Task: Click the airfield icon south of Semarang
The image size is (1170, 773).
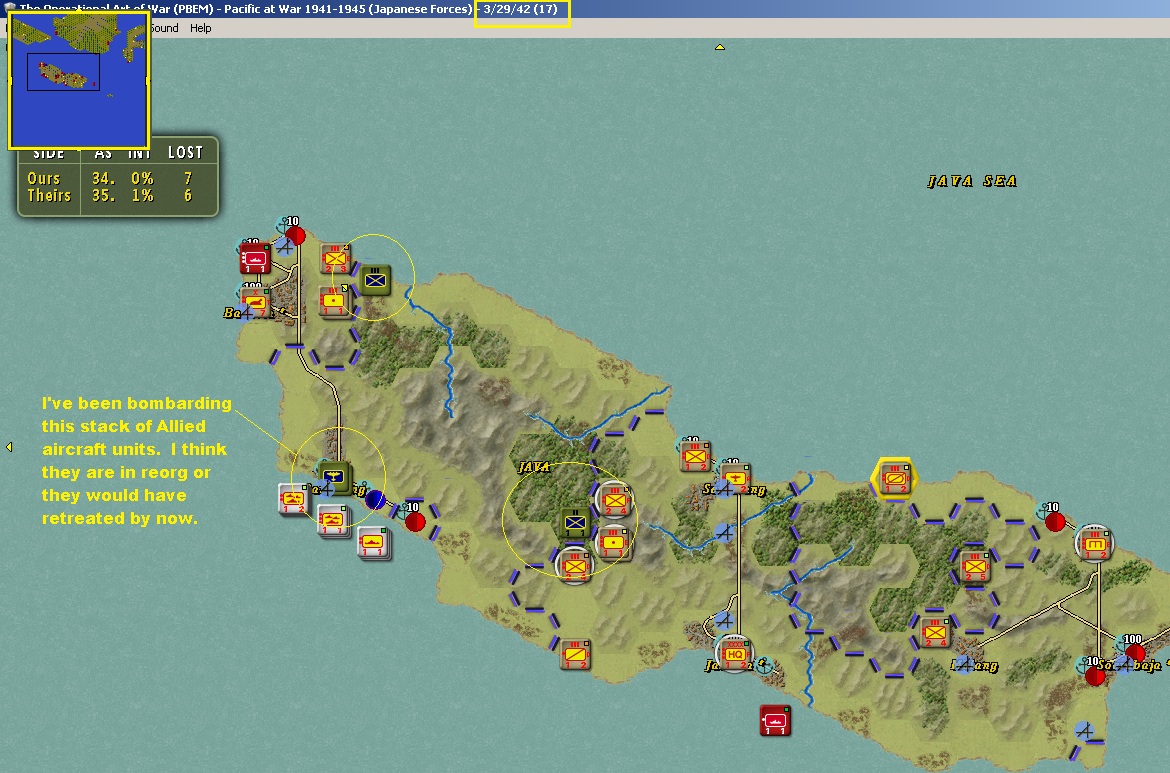Action: (724, 533)
